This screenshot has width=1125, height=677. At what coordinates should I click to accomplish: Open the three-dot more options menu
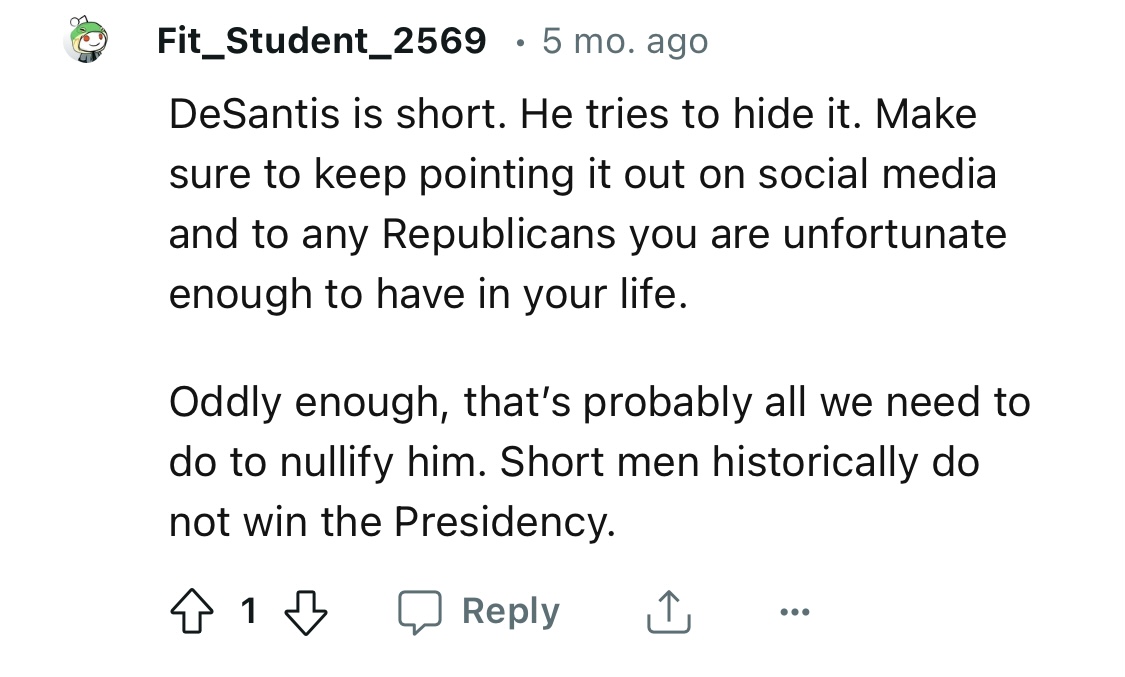pos(795,612)
